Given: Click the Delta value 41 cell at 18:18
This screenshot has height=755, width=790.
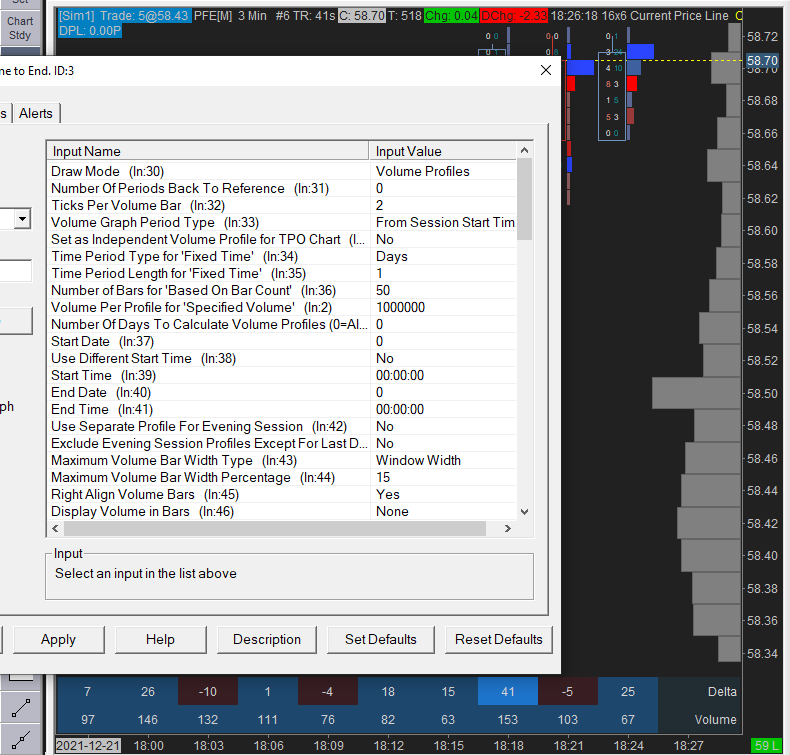Looking at the screenshot, I should pos(508,692).
